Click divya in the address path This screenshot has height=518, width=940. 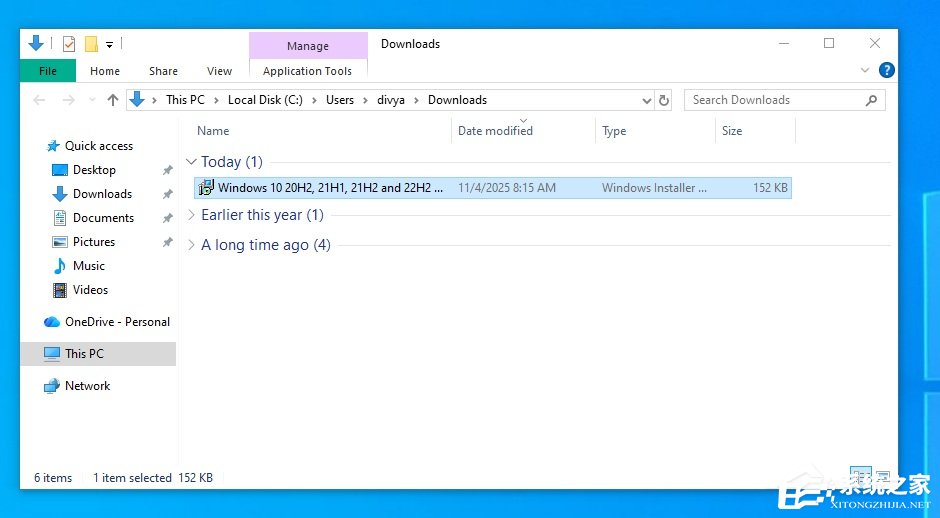pyautogui.click(x=391, y=100)
